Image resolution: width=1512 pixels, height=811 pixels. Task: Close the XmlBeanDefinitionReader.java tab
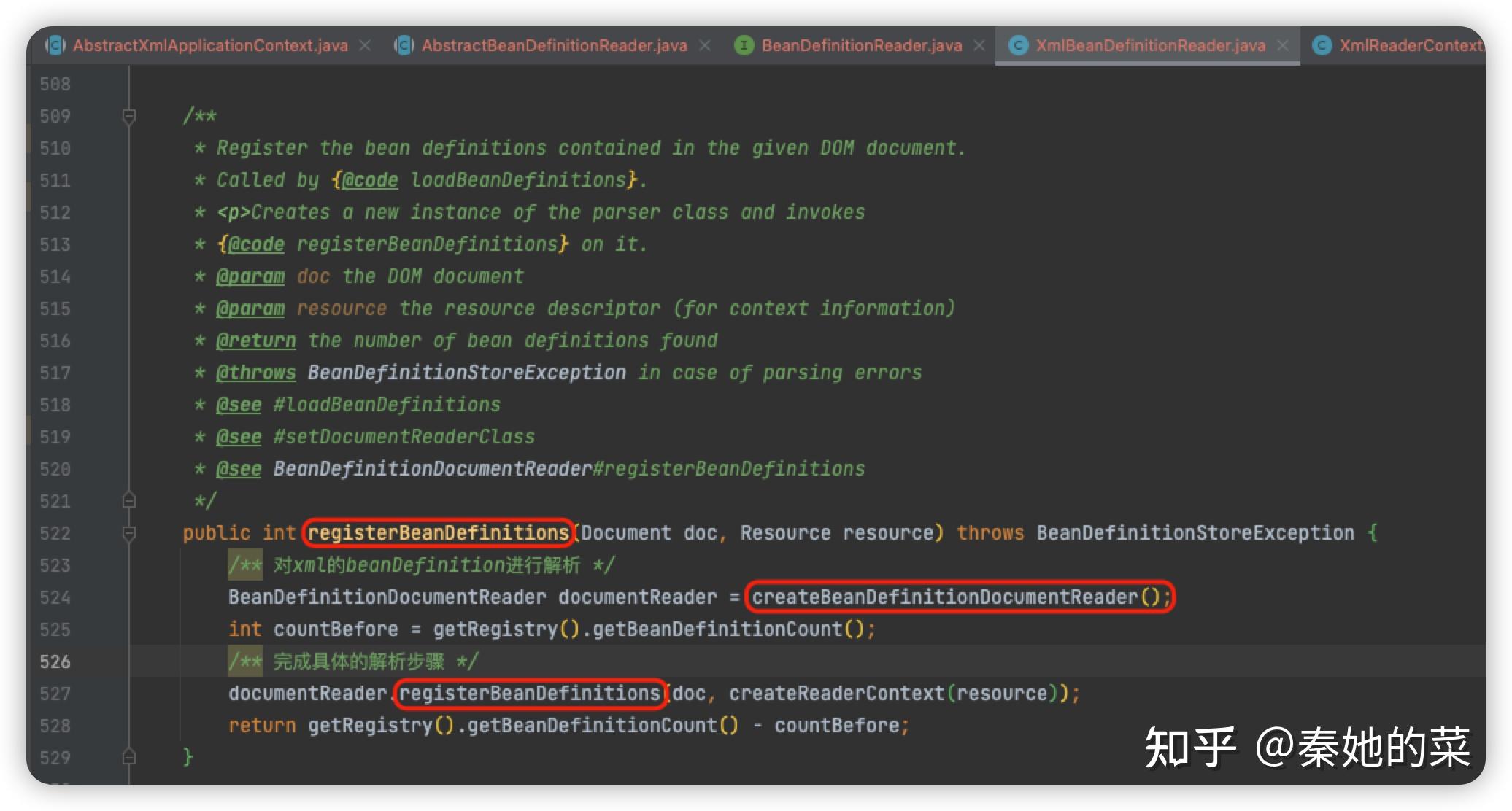[x=1282, y=45]
